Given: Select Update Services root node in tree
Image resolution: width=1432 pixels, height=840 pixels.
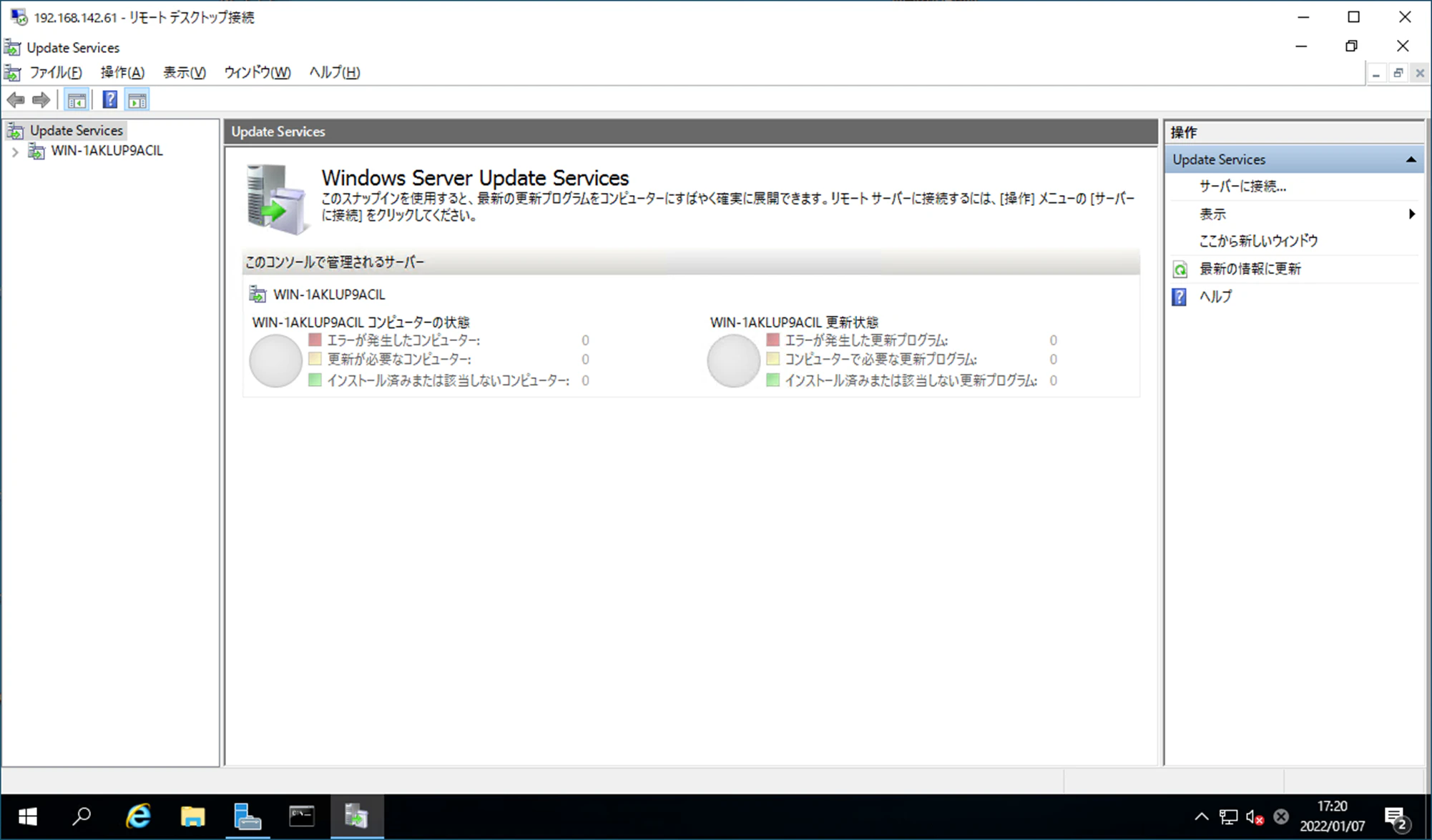Looking at the screenshot, I should (76, 130).
